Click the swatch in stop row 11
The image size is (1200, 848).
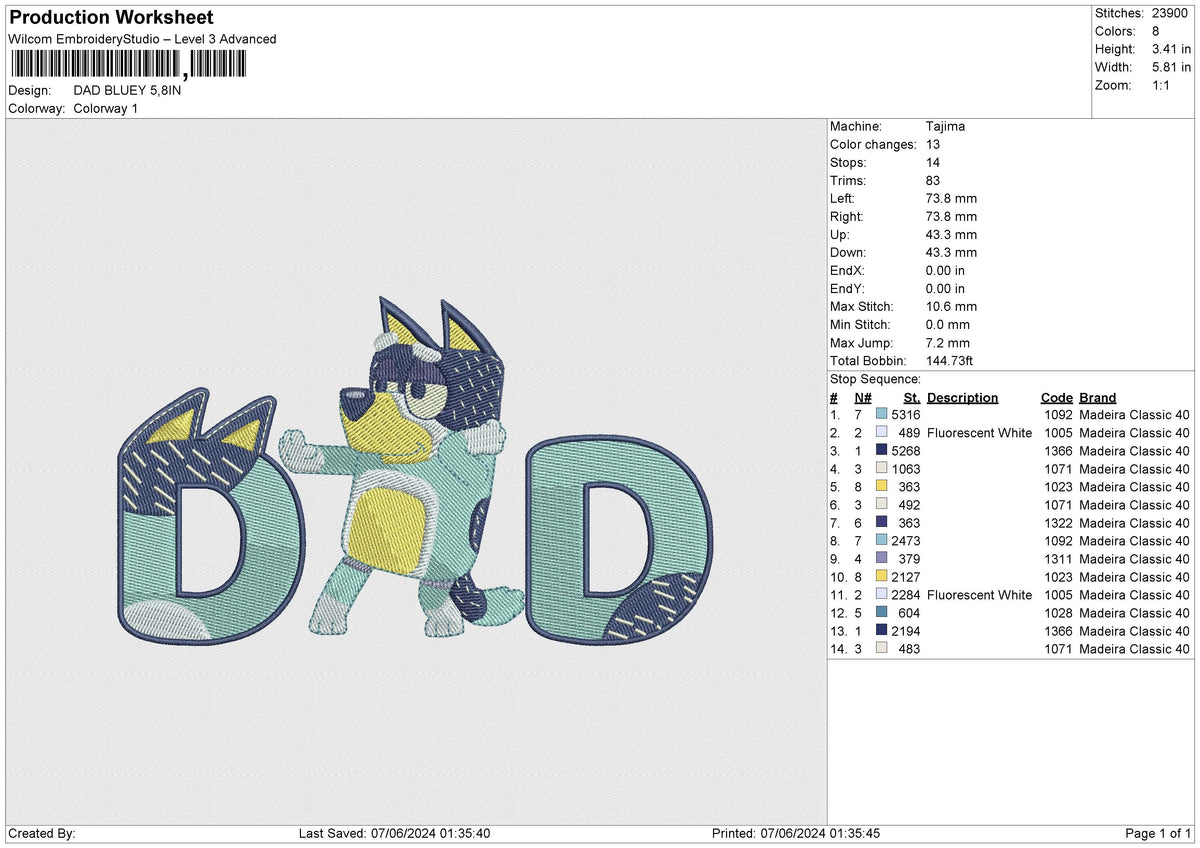point(881,595)
